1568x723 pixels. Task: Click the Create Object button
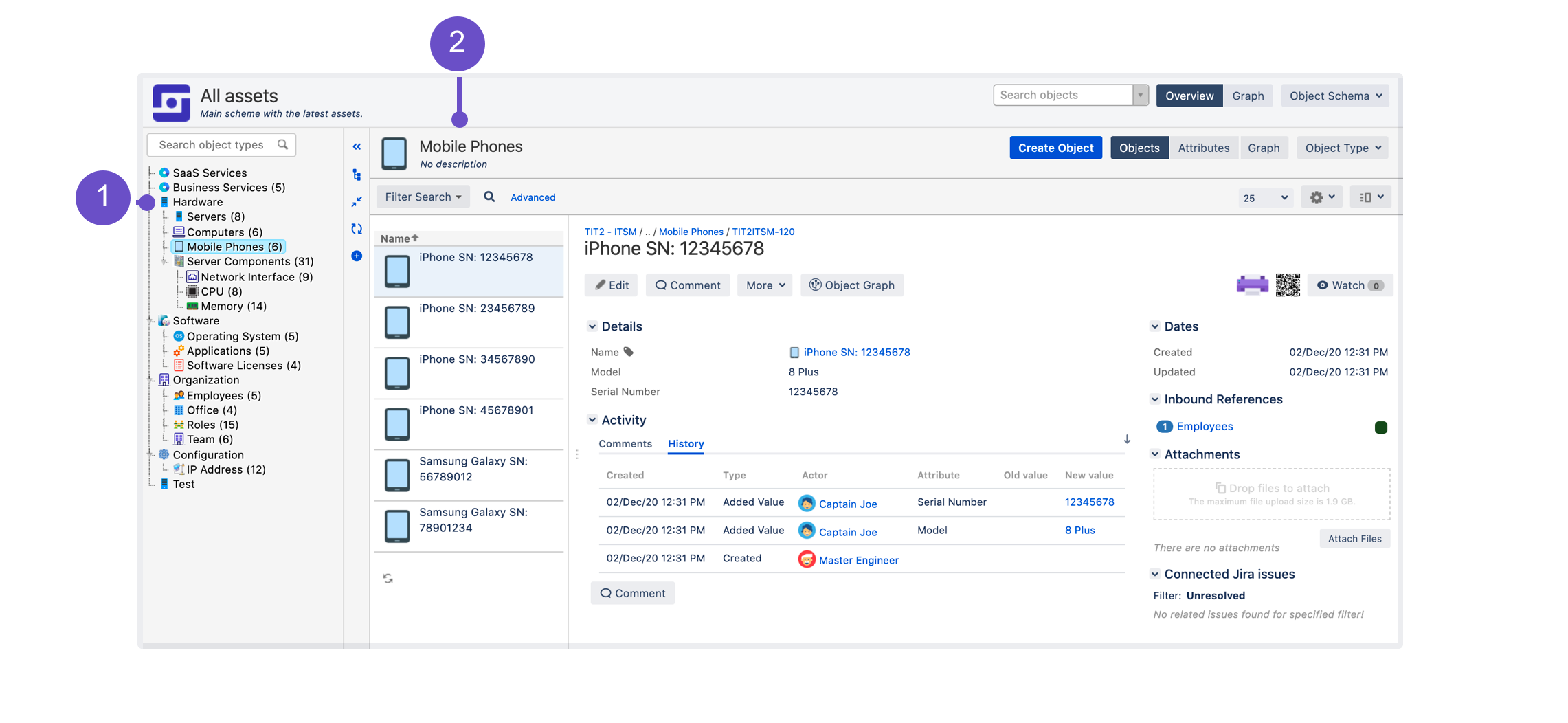(1055, 148)
